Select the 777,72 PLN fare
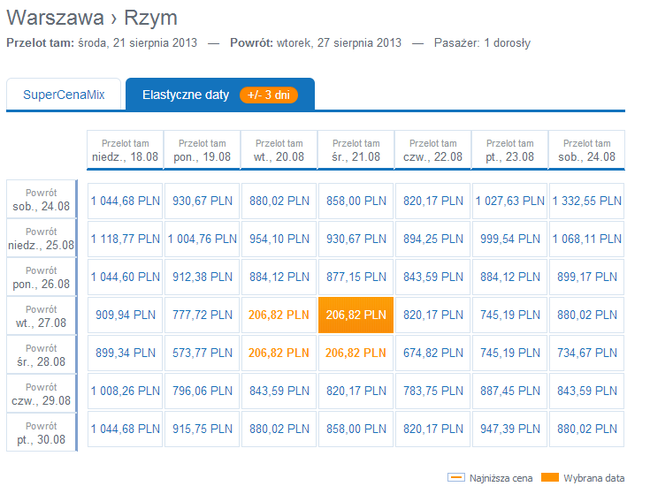650x494 pixels. pyautogui.click(x=202, y=315)
